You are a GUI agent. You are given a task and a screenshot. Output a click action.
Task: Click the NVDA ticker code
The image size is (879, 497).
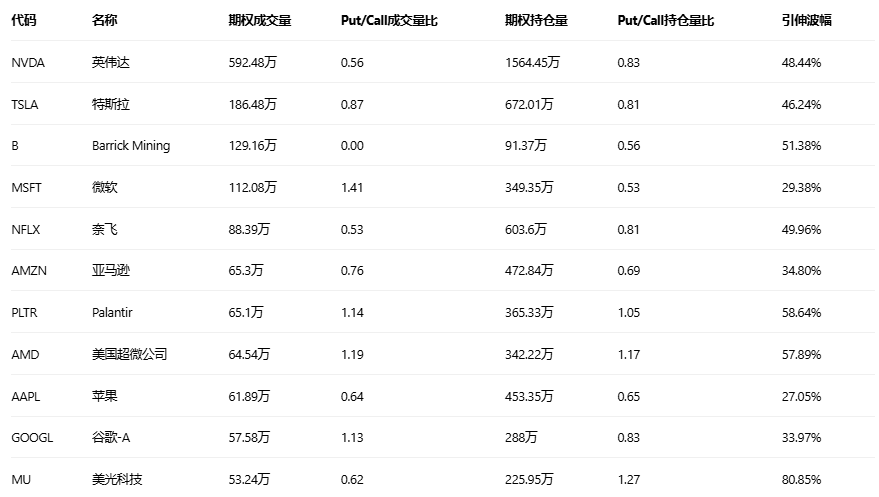coord(27,62)
